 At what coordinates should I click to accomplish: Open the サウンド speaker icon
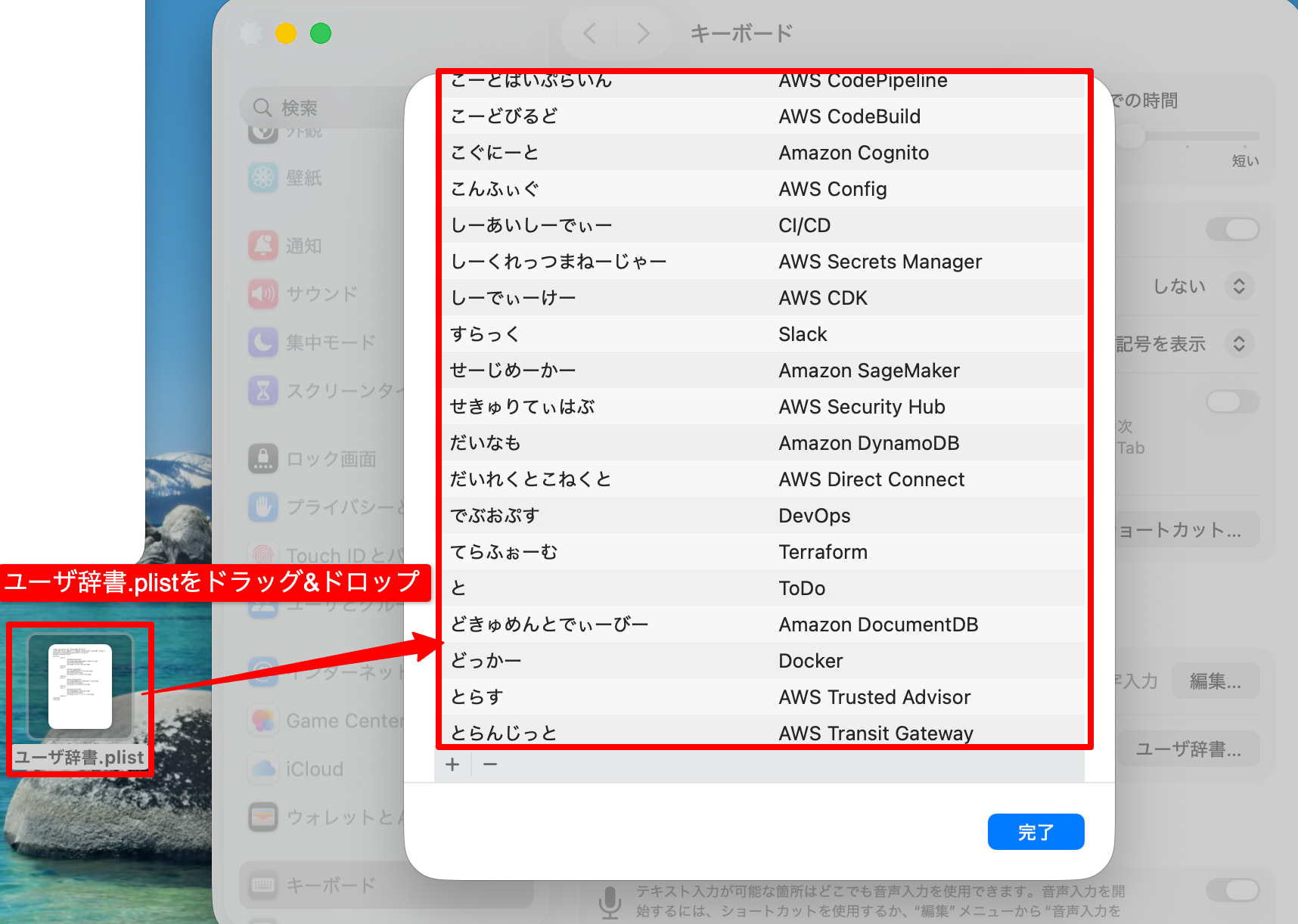click(263, 293)
